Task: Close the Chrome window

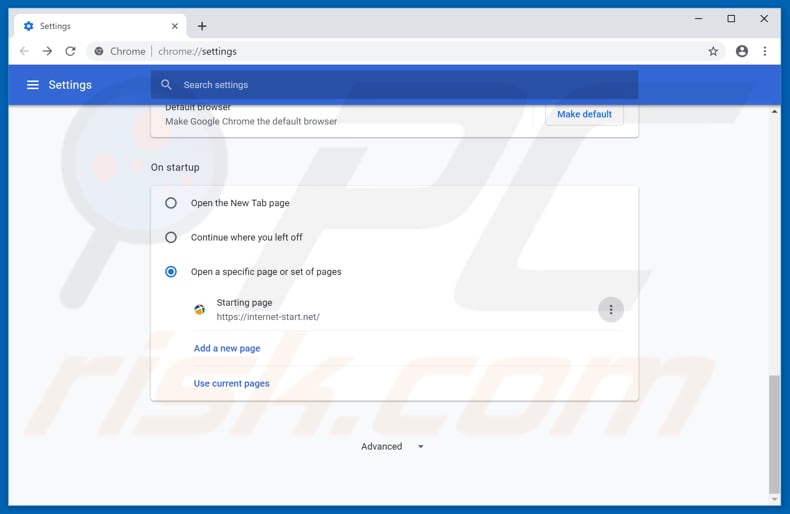Action: pos(764,19)
